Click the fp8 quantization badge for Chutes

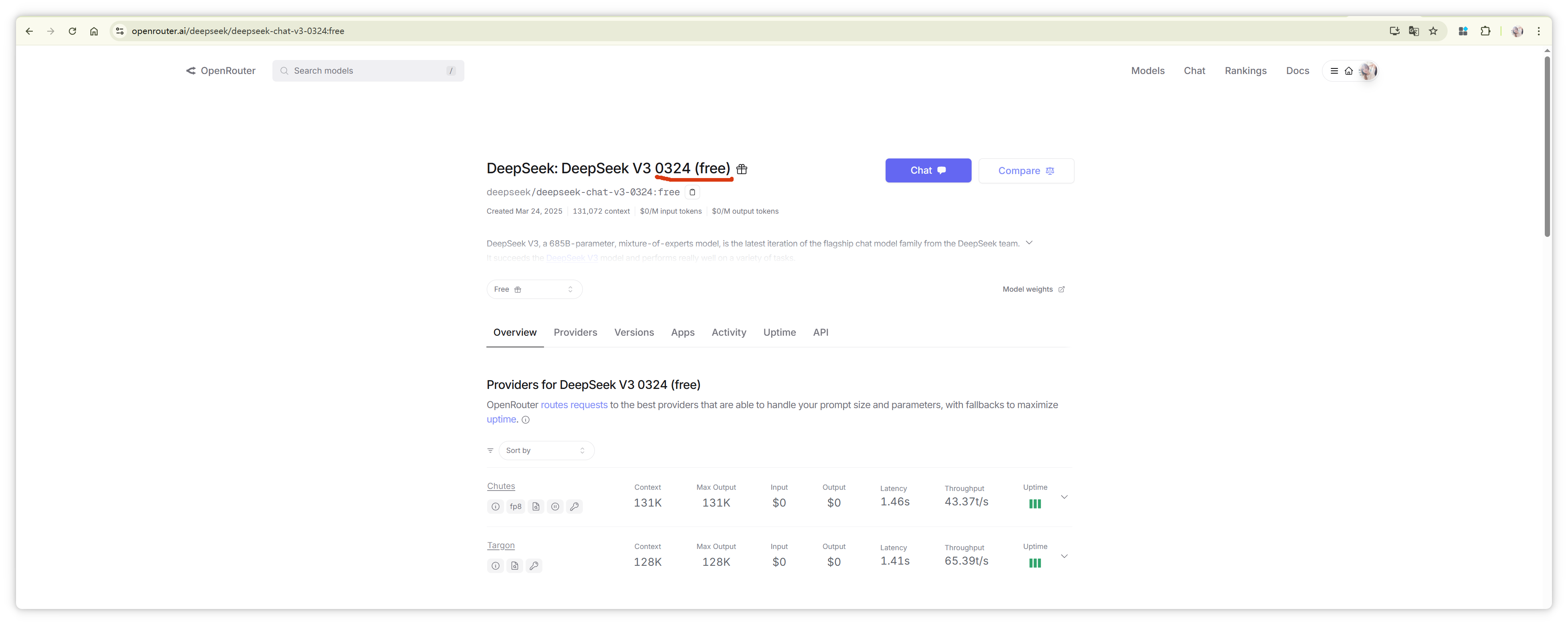click(x=516, y=506)
